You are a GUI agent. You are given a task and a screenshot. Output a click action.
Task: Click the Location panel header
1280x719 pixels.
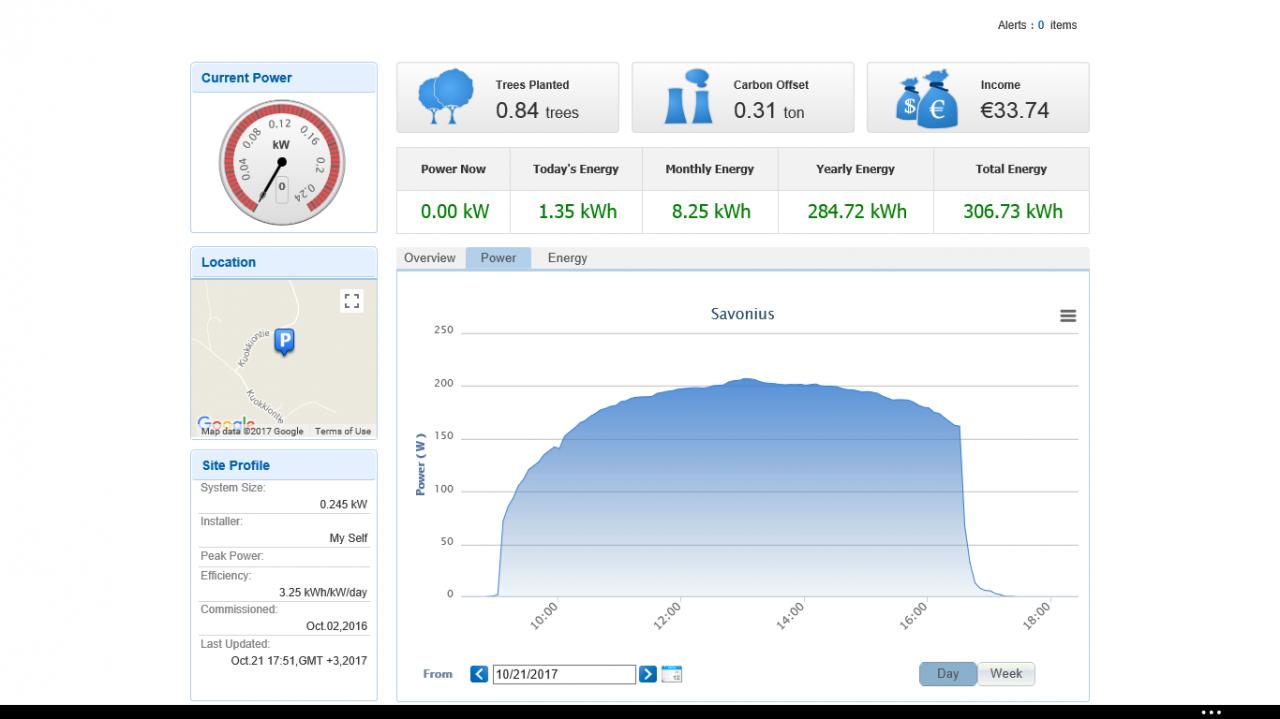(284, 262)
